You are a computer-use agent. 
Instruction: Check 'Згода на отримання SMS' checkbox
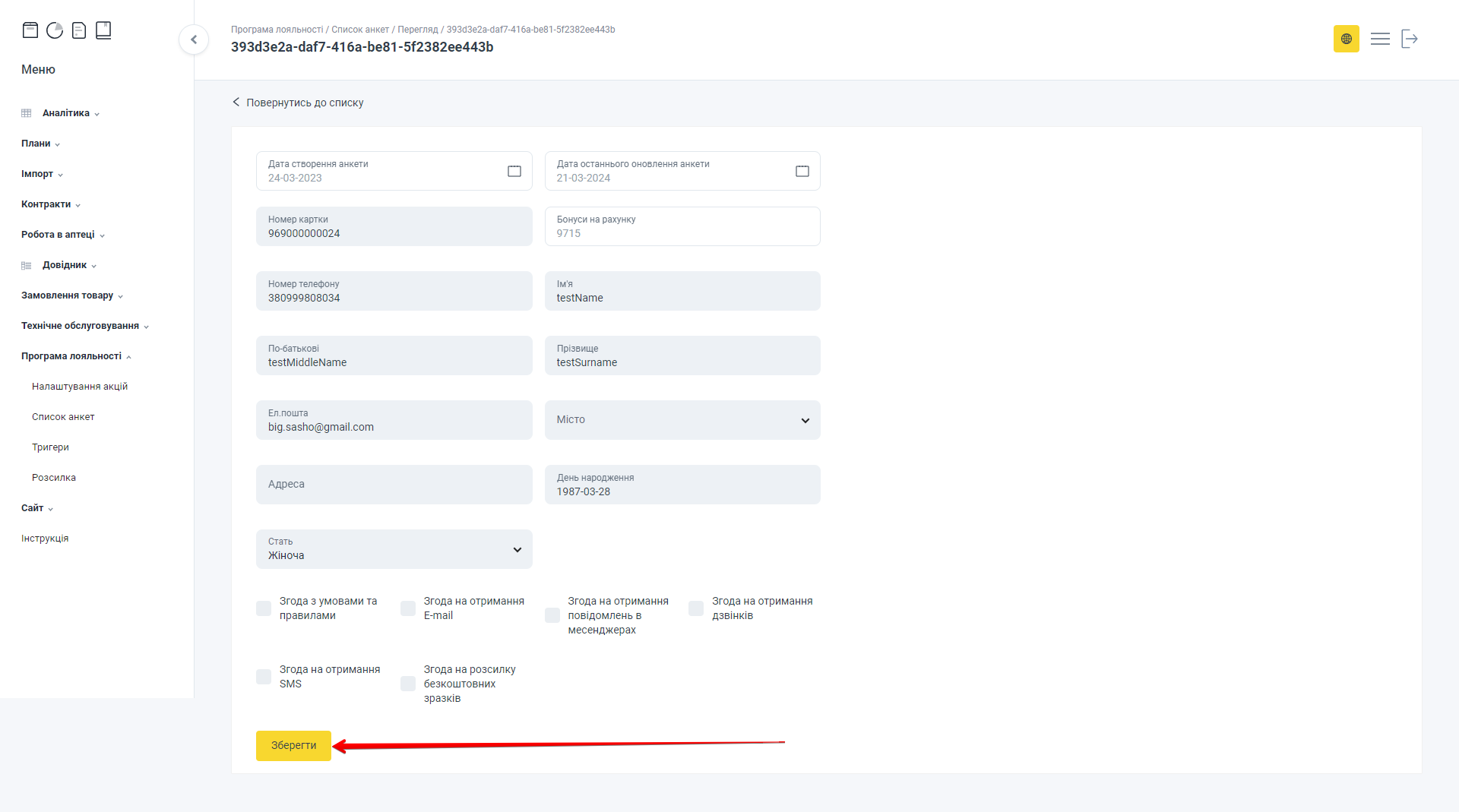264,677
